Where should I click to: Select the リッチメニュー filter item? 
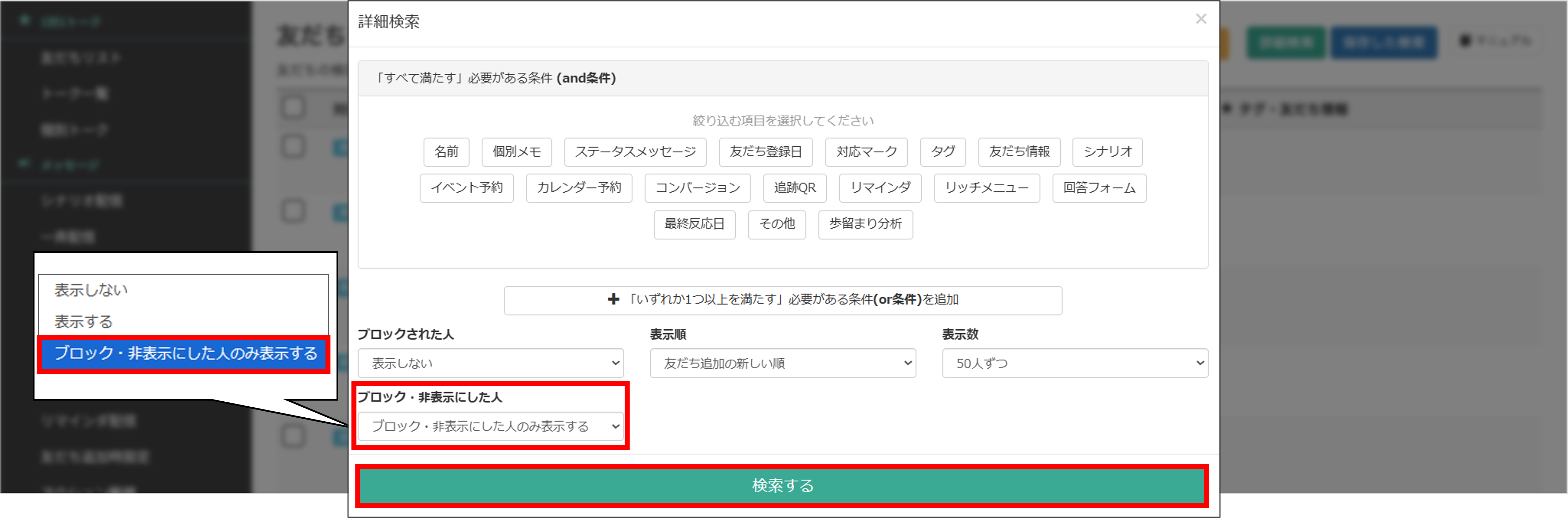coord(986,188)
